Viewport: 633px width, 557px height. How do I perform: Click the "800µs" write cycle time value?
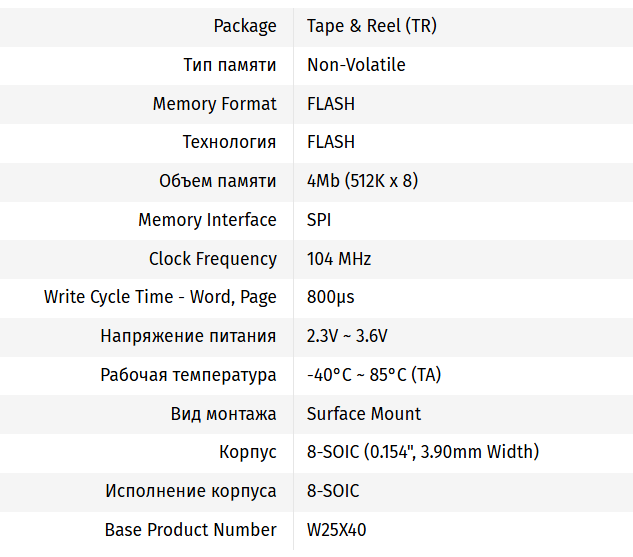pyautogui.click(x=331, y=297)
